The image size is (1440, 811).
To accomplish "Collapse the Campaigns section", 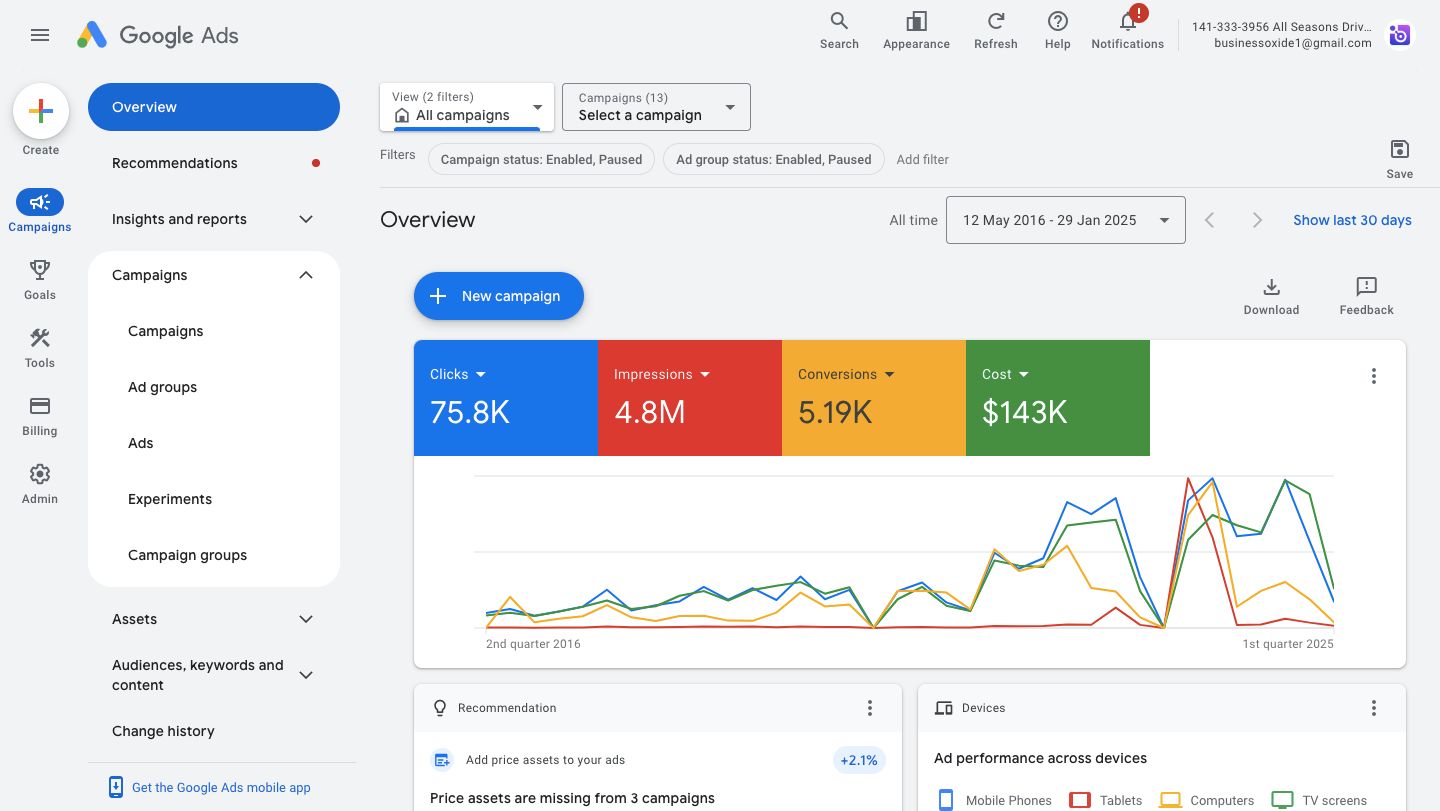I will (x=306, y=275).
